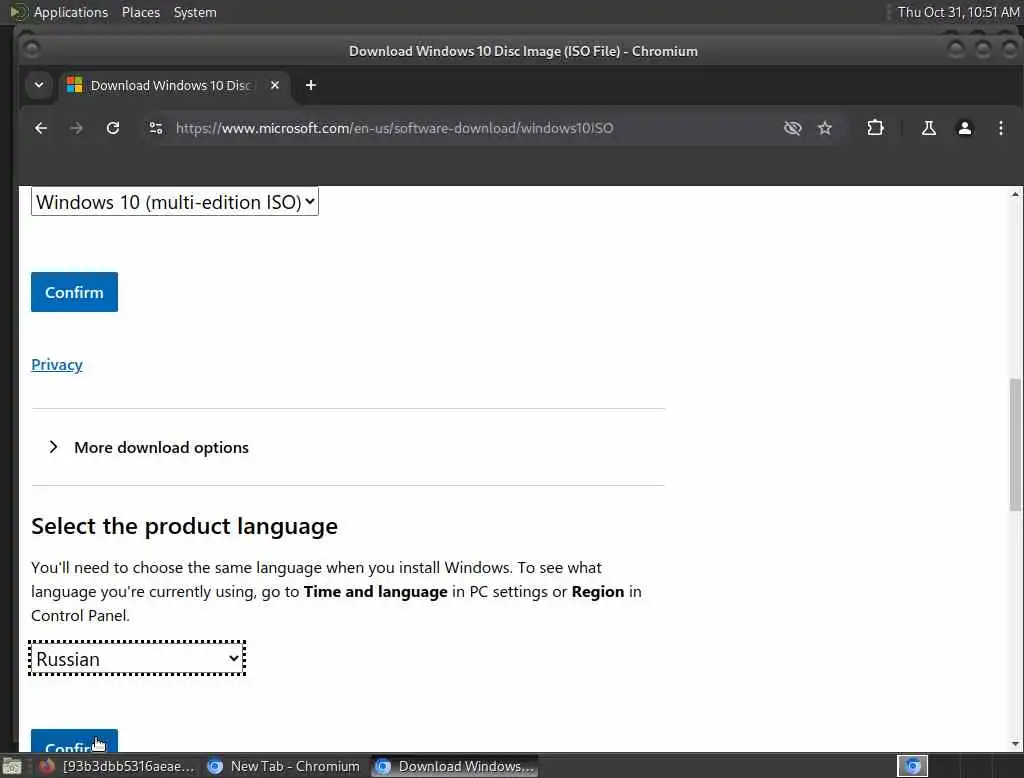Click the bold Region text
This screenshot has height=778, width=1024.
pos(598,592)
